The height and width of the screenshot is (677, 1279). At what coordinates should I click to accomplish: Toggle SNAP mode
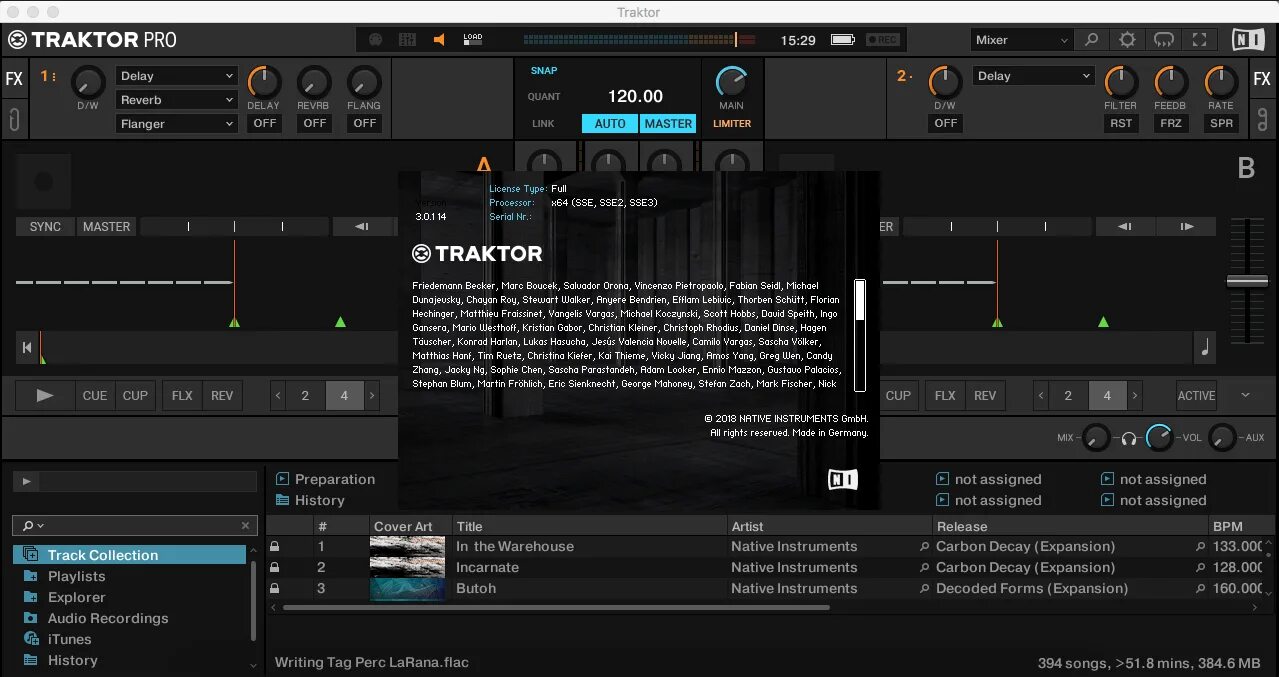[x=544, y=71]
